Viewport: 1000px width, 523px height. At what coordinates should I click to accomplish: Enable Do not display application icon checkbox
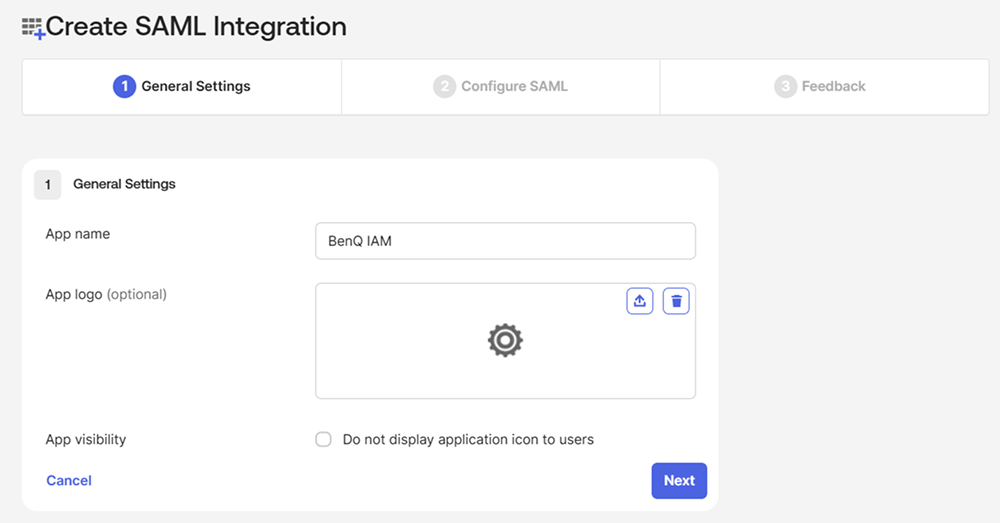point(323,439)
